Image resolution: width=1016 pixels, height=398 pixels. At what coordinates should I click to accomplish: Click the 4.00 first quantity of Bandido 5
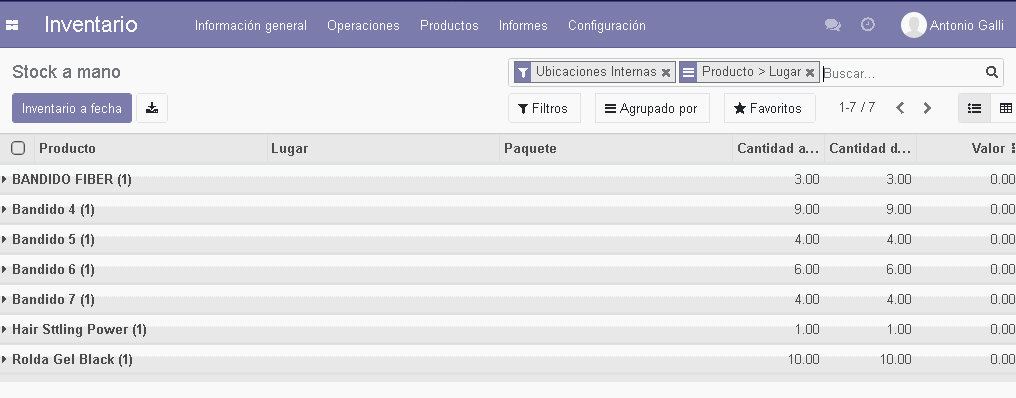tap(807, 239)
